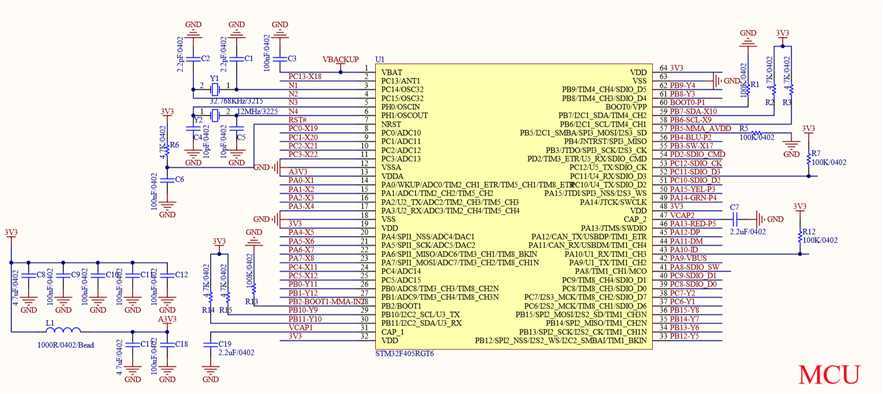
Task: Click the VBACKUP power port label
Action: (x=341, y=59)
